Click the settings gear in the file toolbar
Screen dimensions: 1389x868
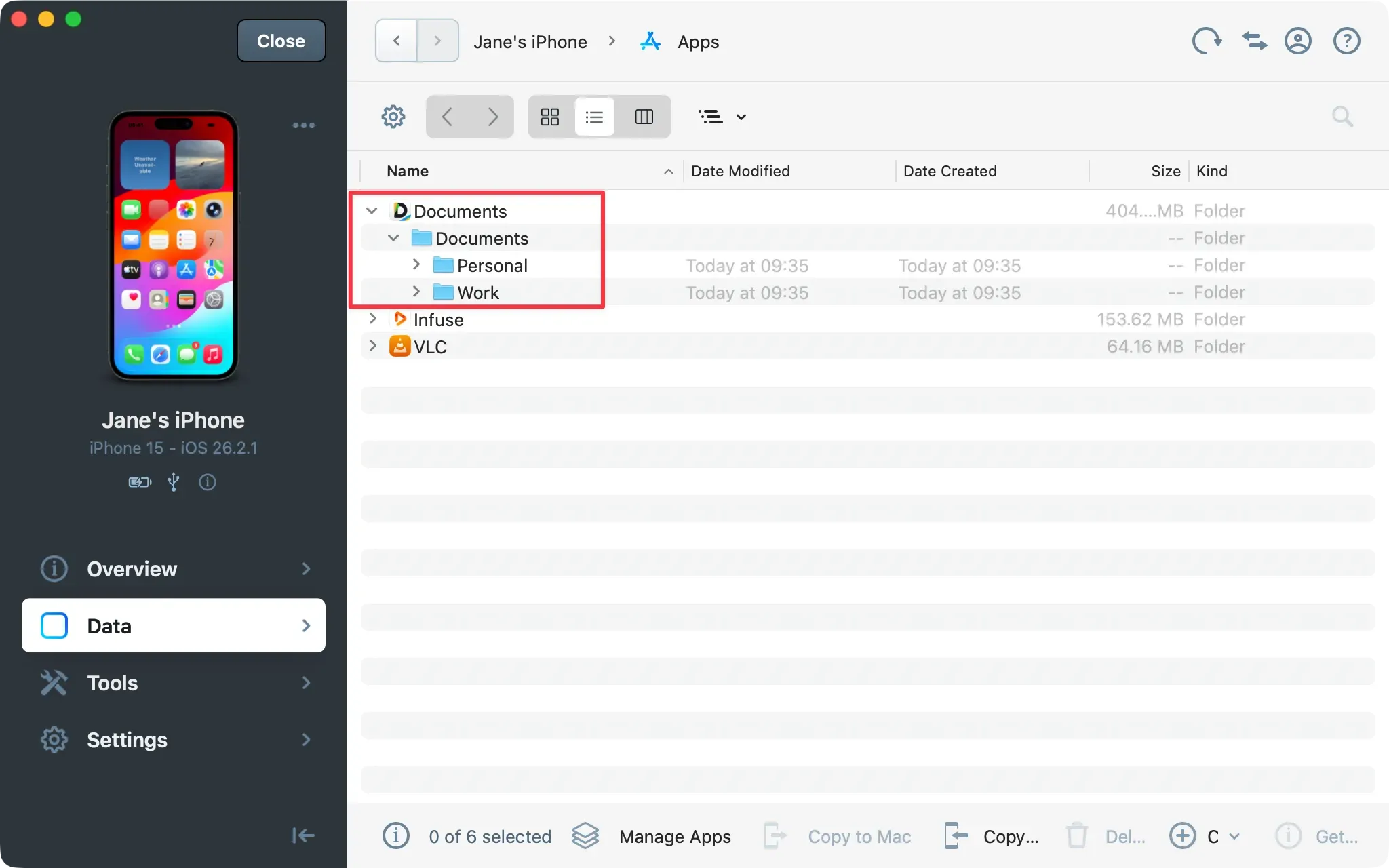click(393, 116)
